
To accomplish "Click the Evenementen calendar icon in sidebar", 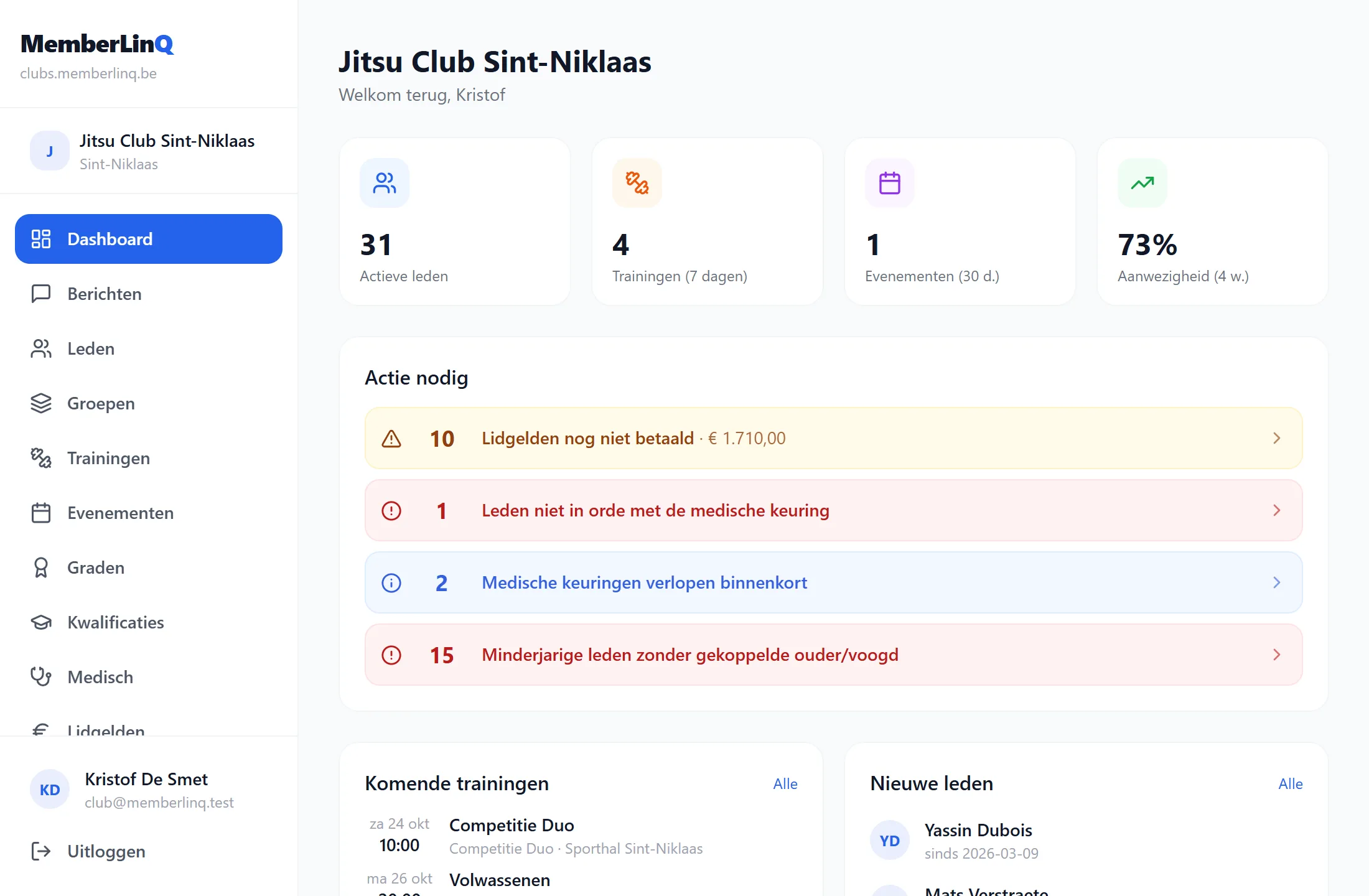I will pyautogui.click(x=41, y=513).
